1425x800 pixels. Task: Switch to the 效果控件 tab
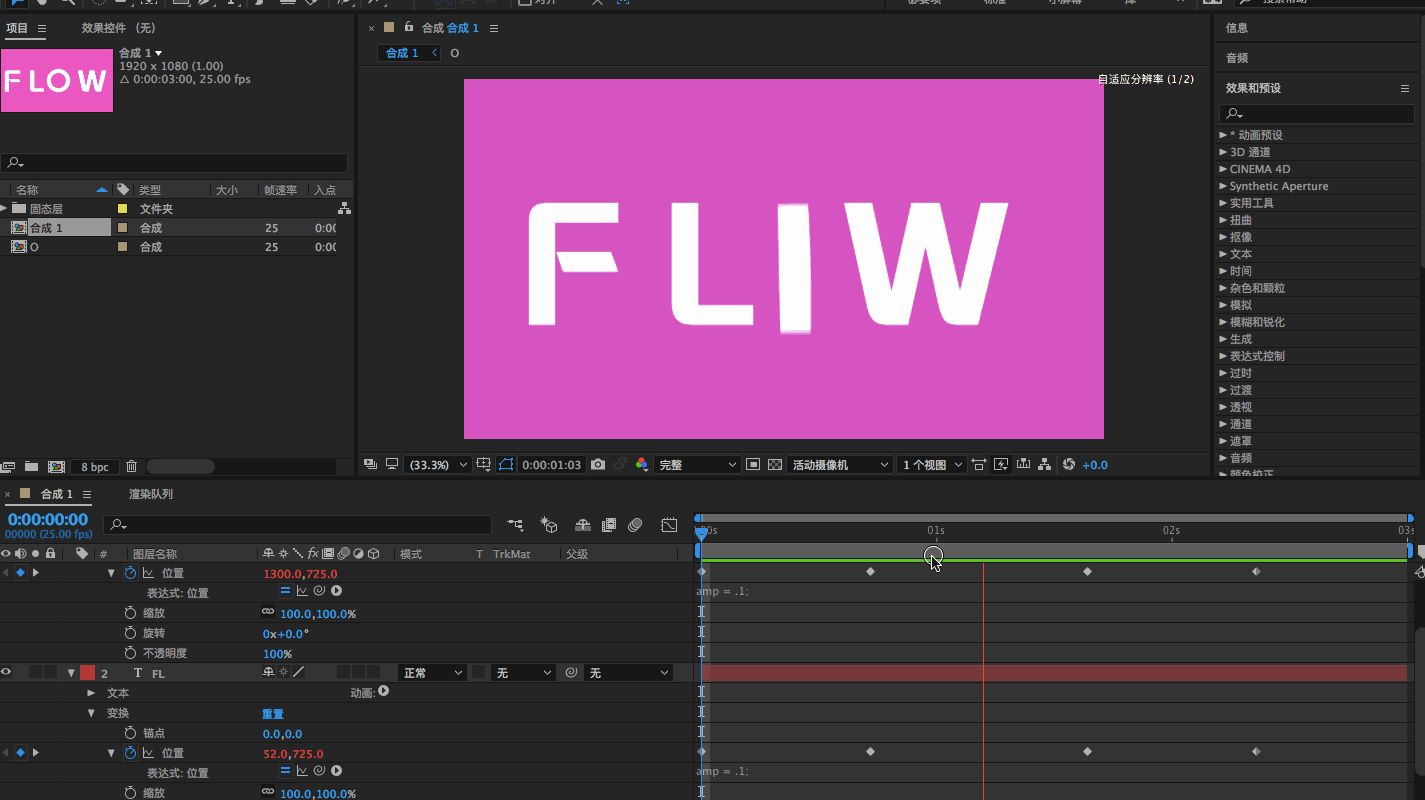click(x=118, y=28)
